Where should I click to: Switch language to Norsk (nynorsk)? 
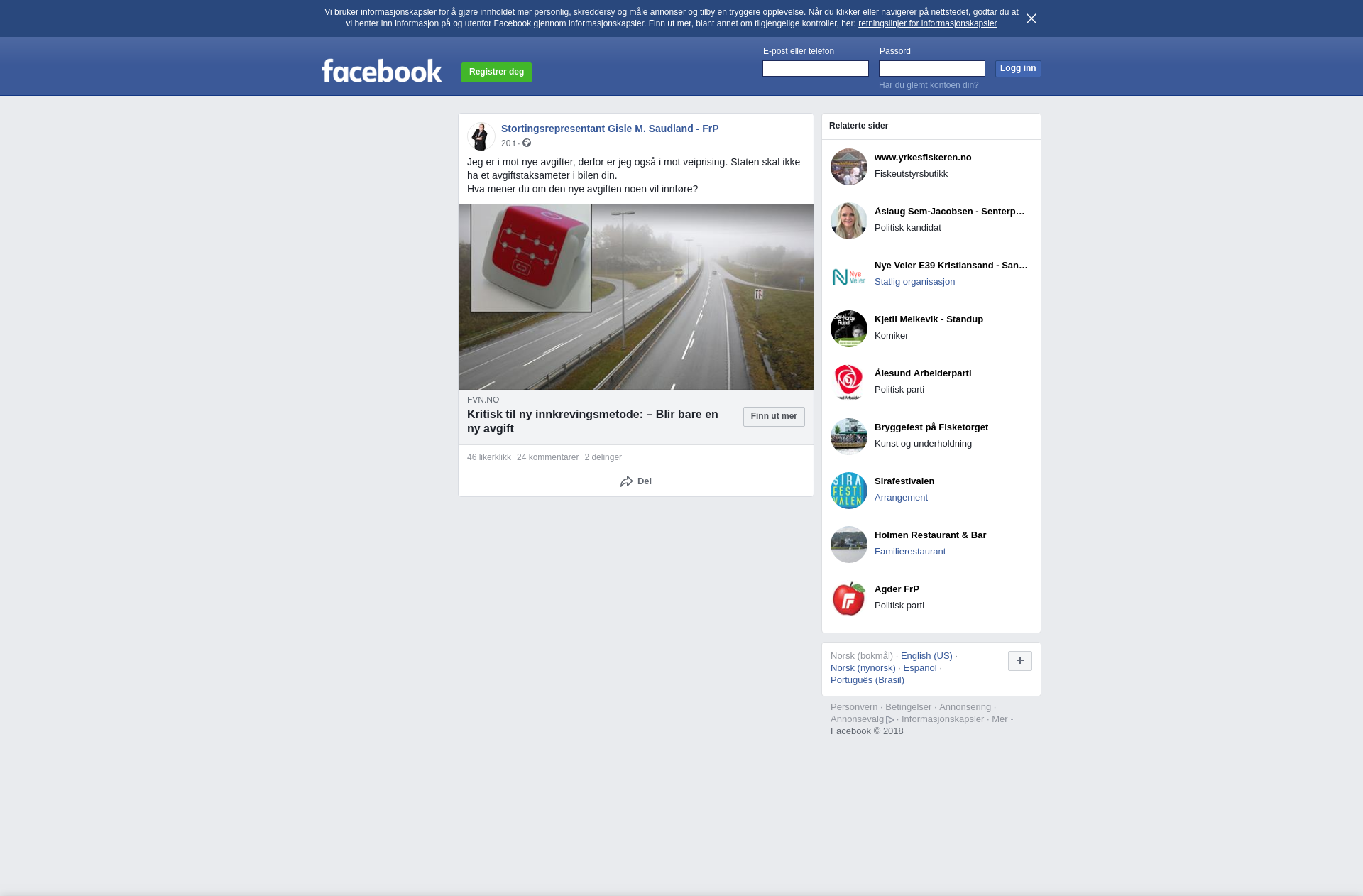(x=863, y=668)
